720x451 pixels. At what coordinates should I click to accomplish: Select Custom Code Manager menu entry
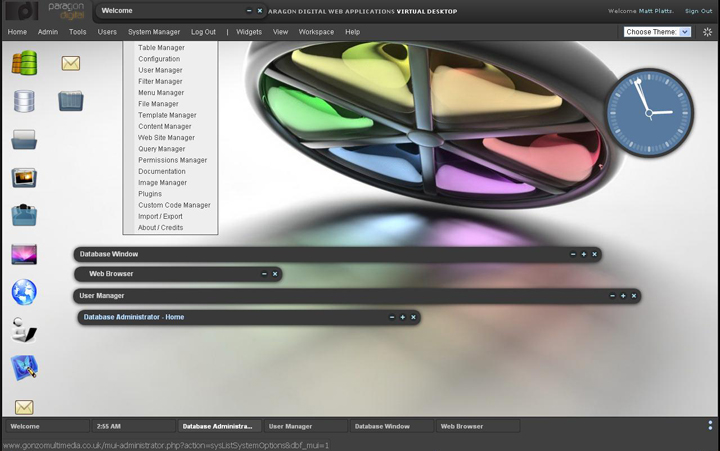(174, 205)
